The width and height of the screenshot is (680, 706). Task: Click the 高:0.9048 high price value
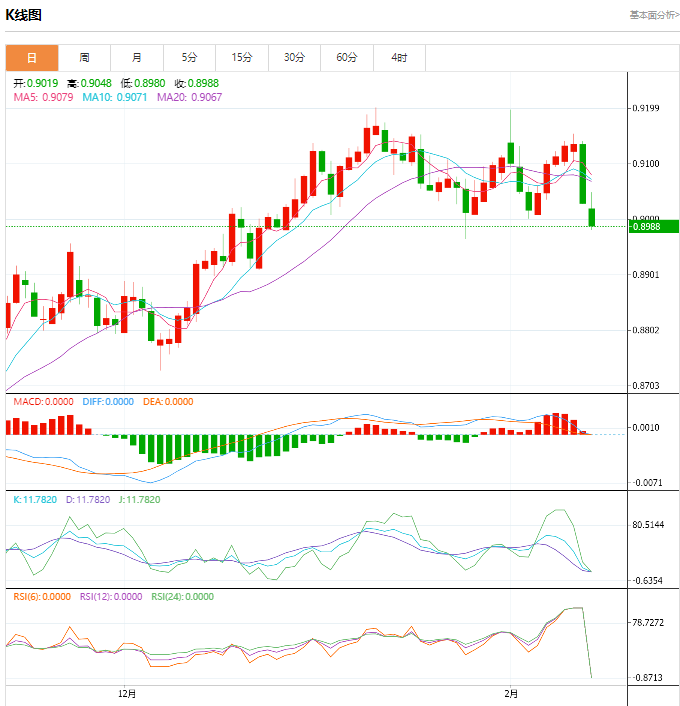click(x=89, y=83)
